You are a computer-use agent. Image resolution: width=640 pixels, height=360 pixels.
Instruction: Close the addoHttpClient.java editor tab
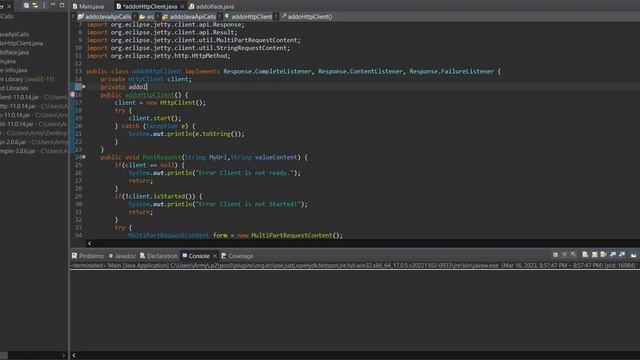182,7
